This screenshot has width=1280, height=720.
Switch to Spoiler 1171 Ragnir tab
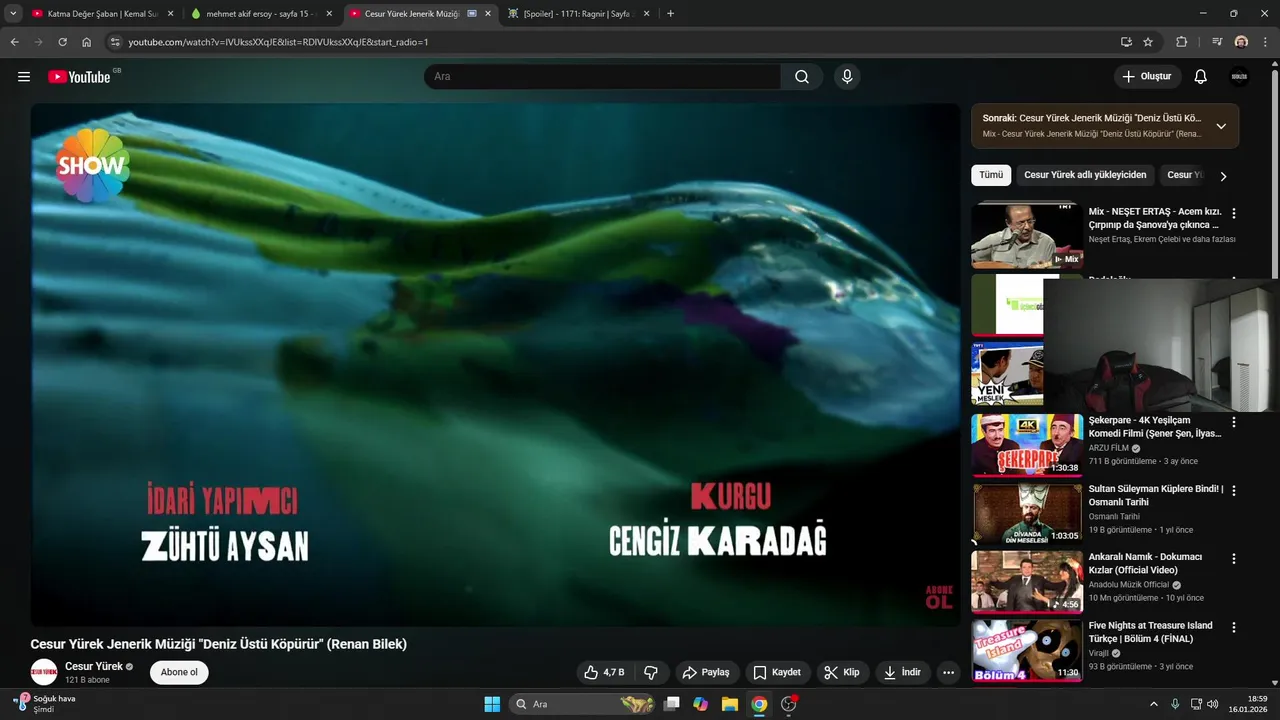click(580, 14)
